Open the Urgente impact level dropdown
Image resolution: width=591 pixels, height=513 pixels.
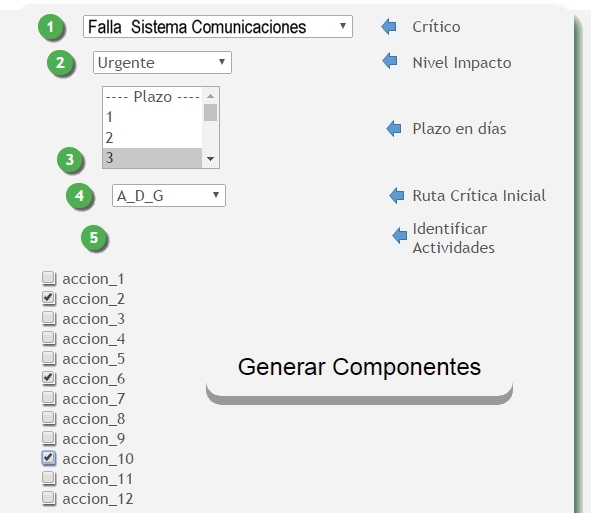(x=162, y=62)
